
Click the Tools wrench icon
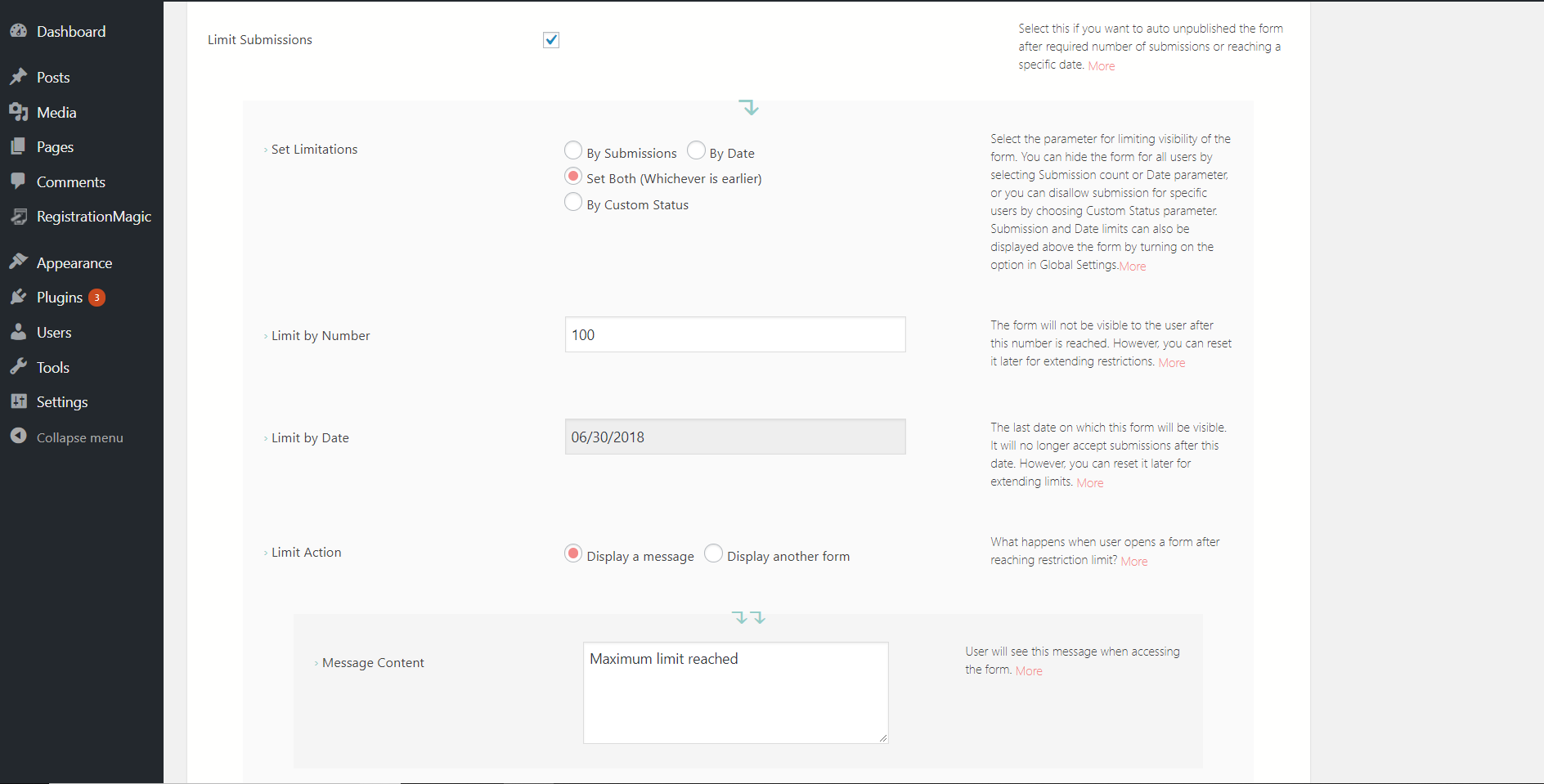[19, 367]
